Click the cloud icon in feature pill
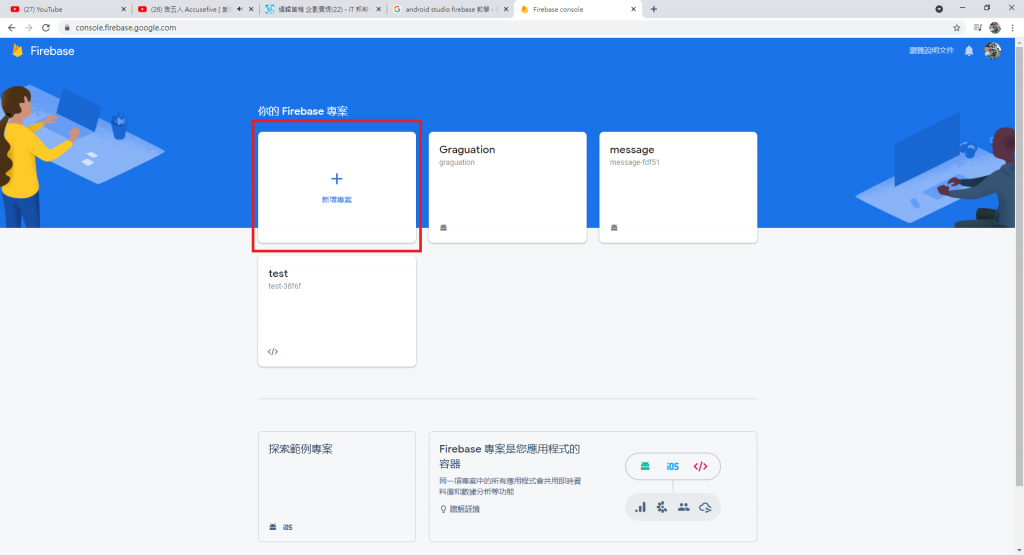 pyautogui.click(x=705, y=507)
